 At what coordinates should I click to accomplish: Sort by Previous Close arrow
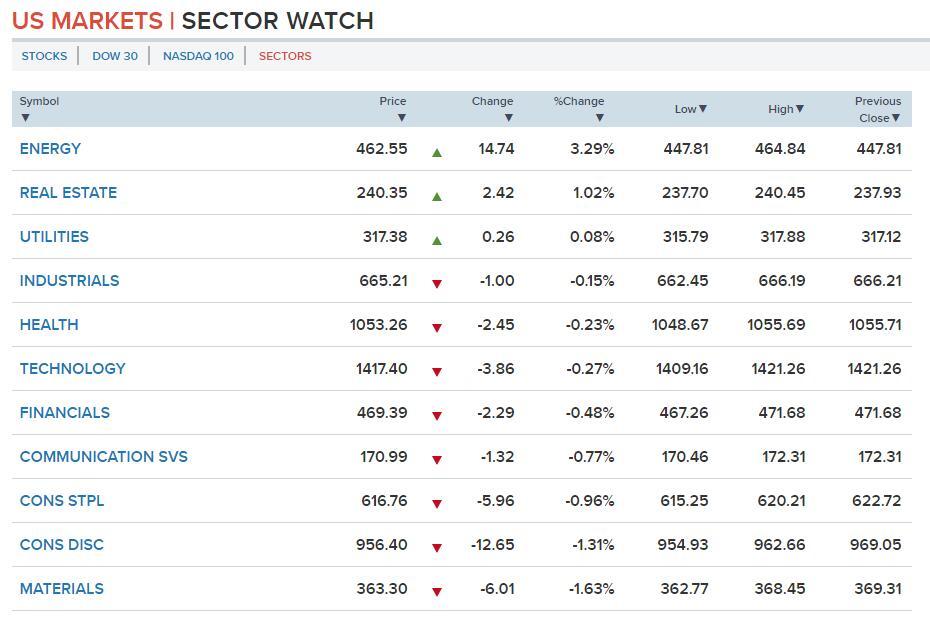coord(896,118)
